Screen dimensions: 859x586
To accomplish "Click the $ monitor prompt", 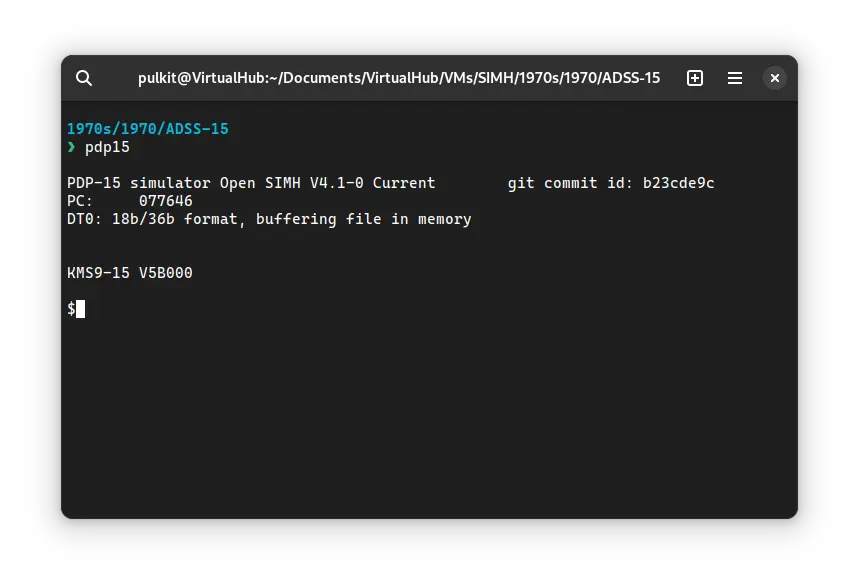I will [x=71, y=309].
